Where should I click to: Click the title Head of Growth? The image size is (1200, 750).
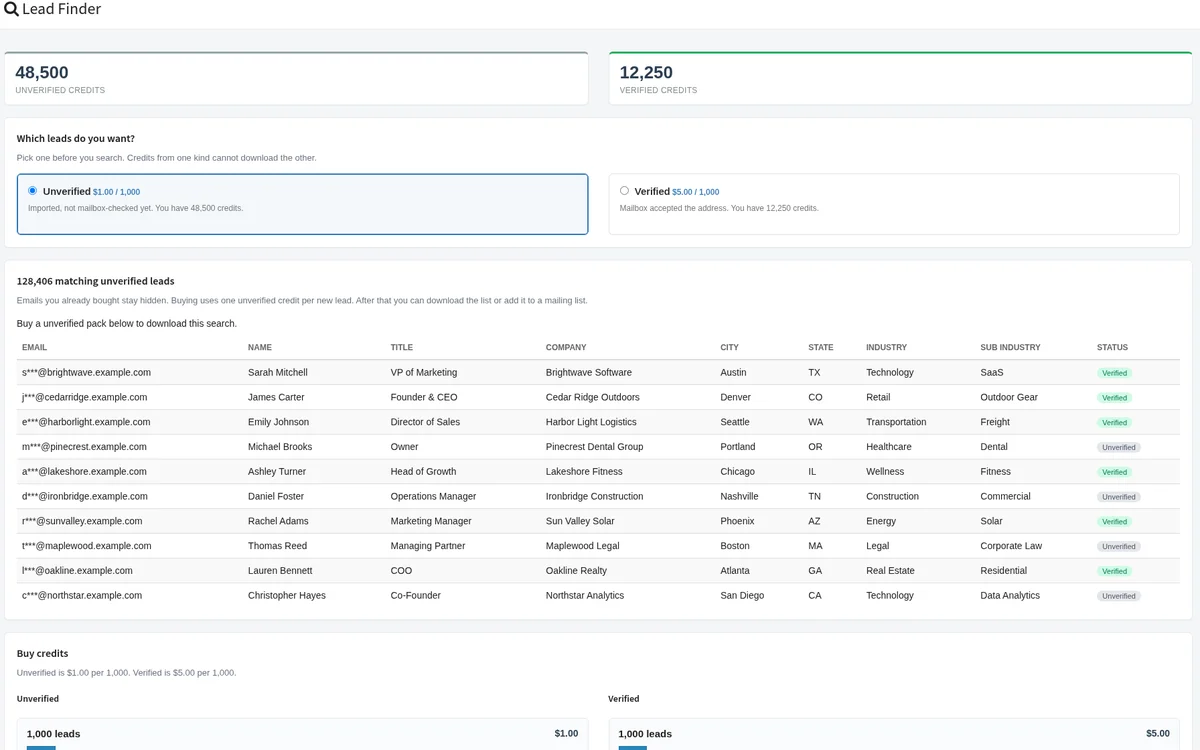pos(423,471)
